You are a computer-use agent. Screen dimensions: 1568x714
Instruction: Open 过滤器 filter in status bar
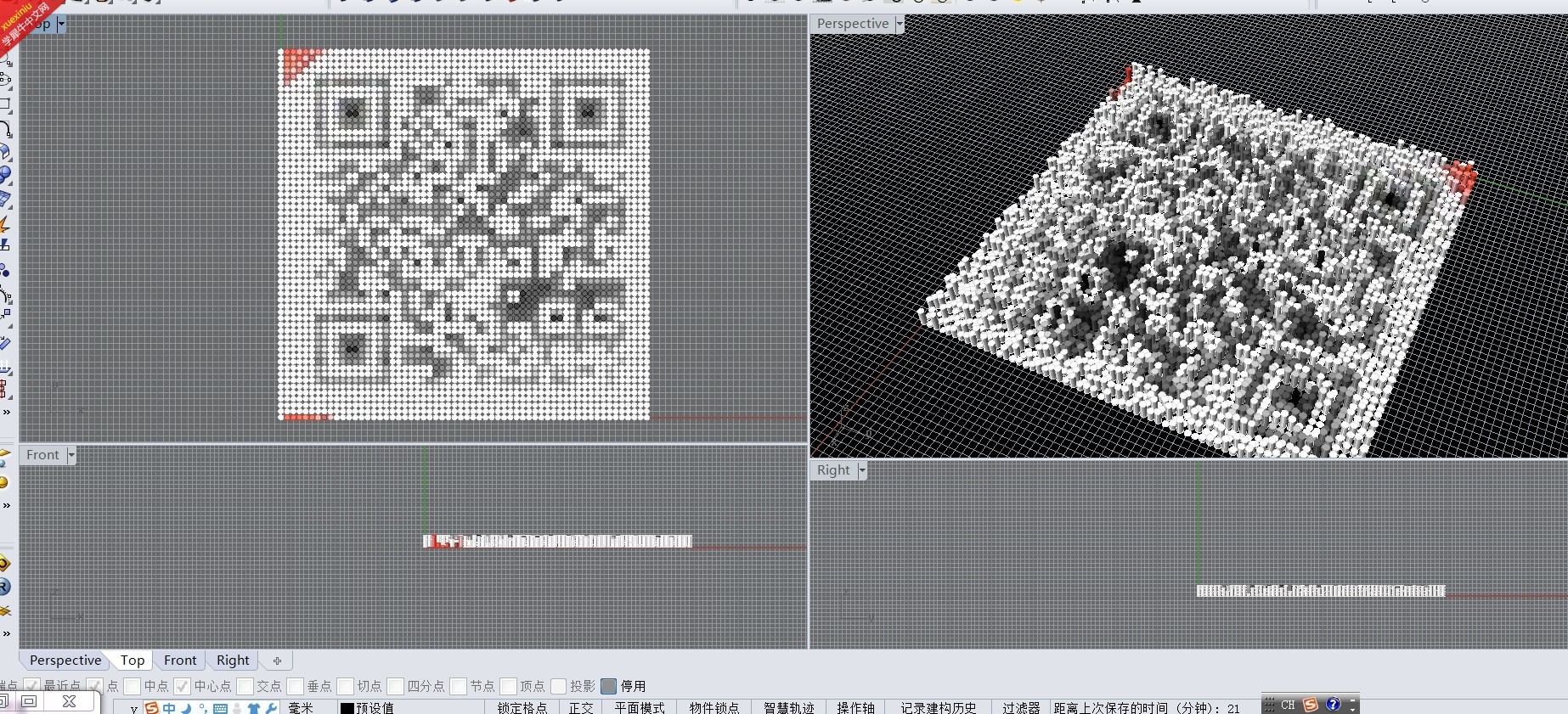coord(1021,708)
